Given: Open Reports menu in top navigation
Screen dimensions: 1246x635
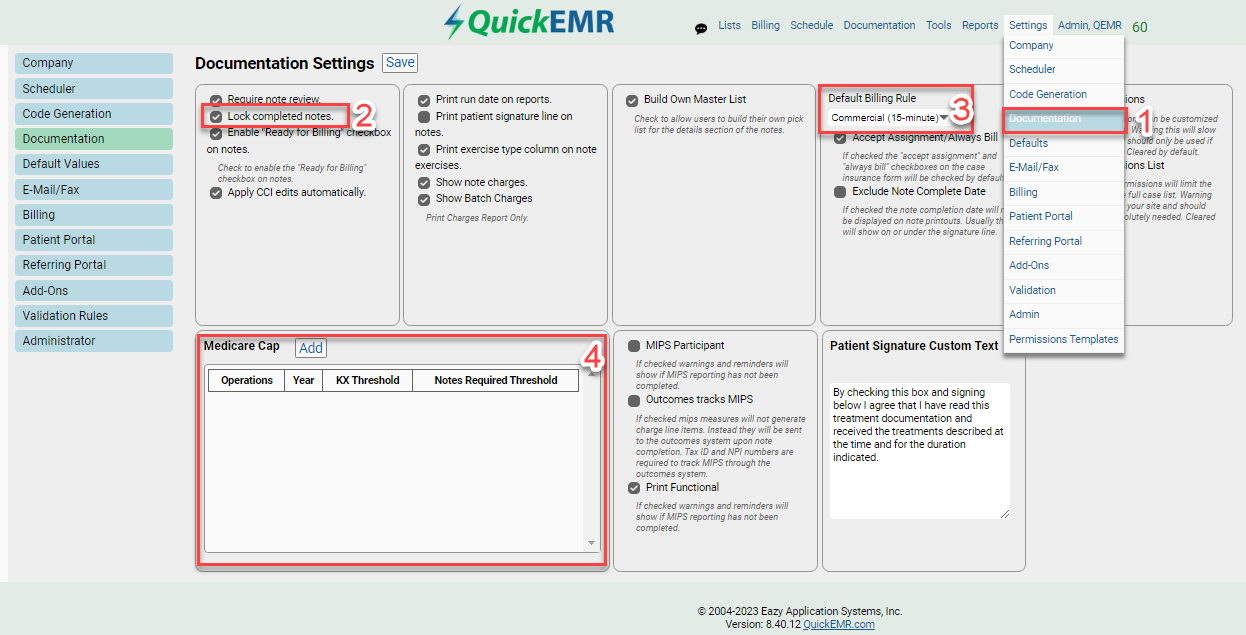Looking at the screenshot, I should 980,26.
